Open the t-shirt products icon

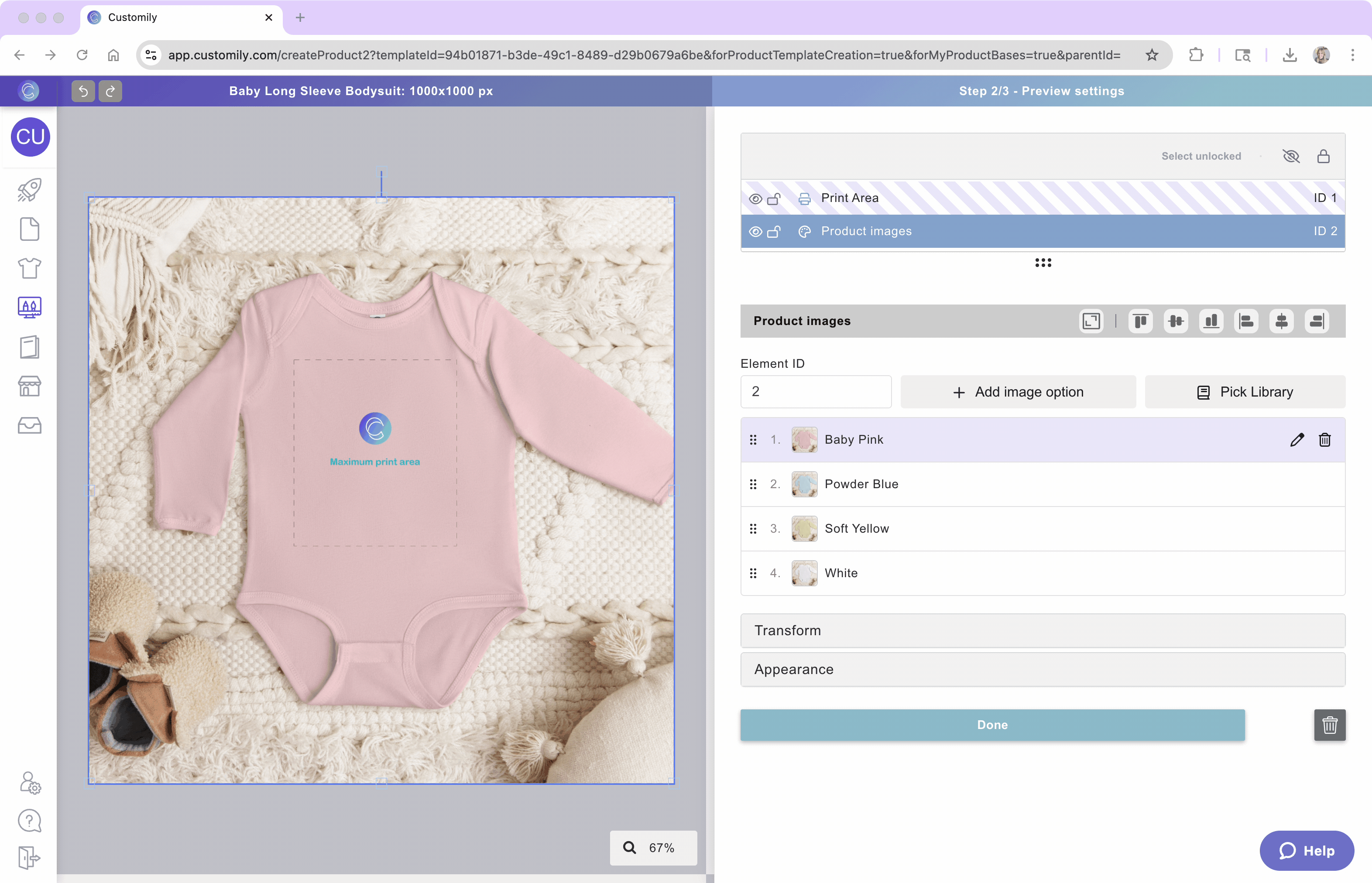[29, 268]
